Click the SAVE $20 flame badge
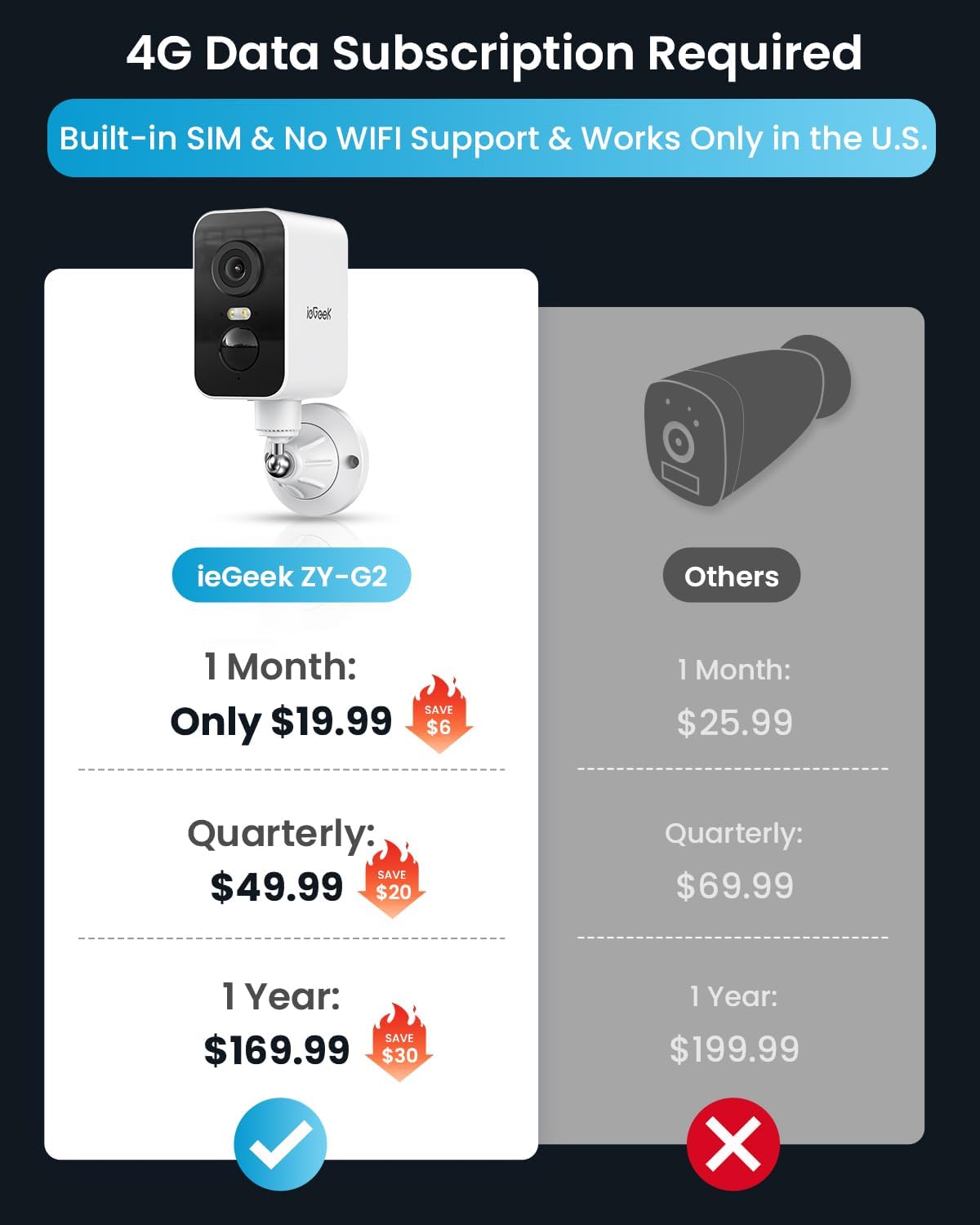980x1225 pixels. (x=392, y=879)
